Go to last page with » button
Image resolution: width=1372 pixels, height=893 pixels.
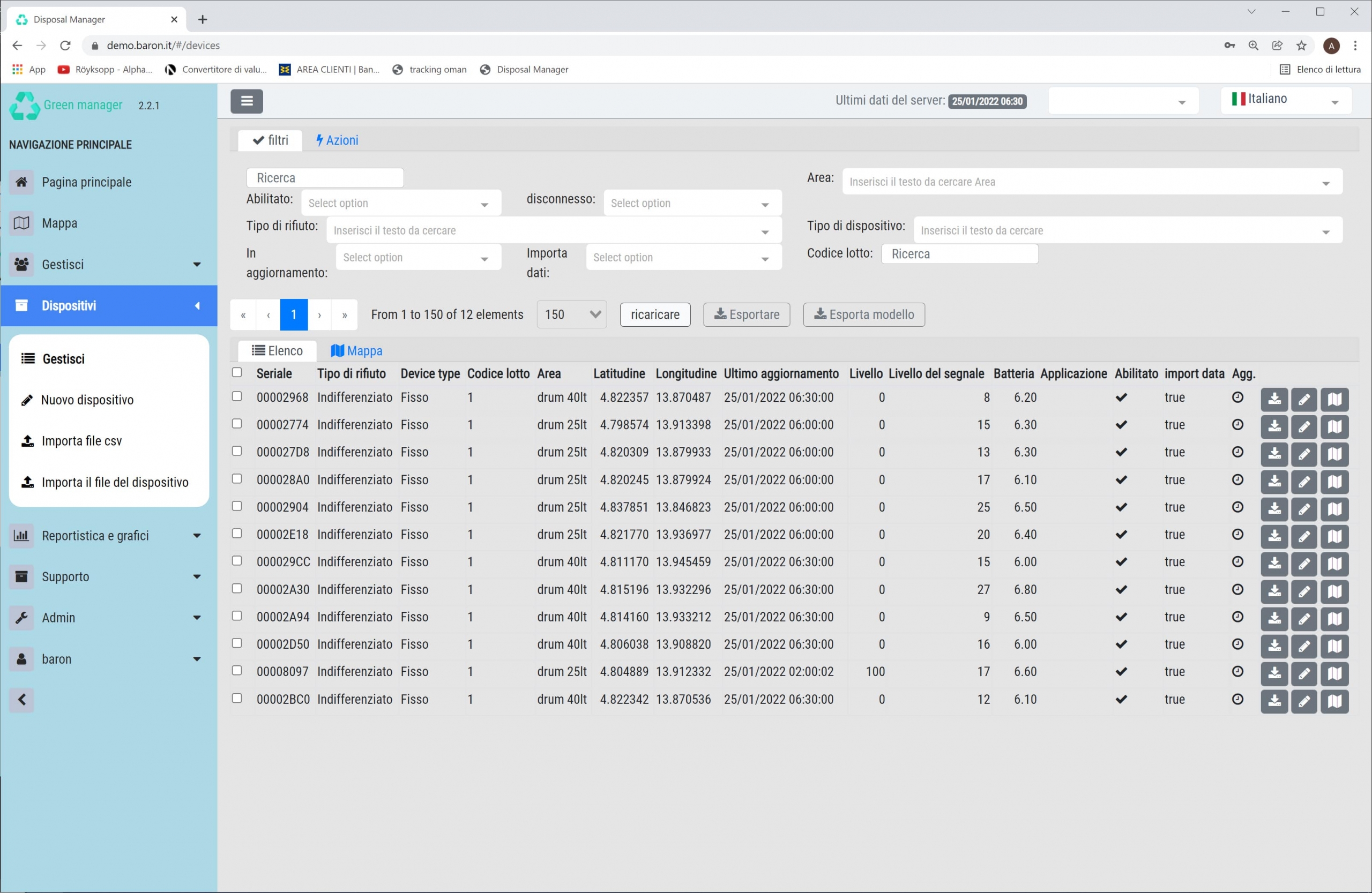[x=344, y=314]
